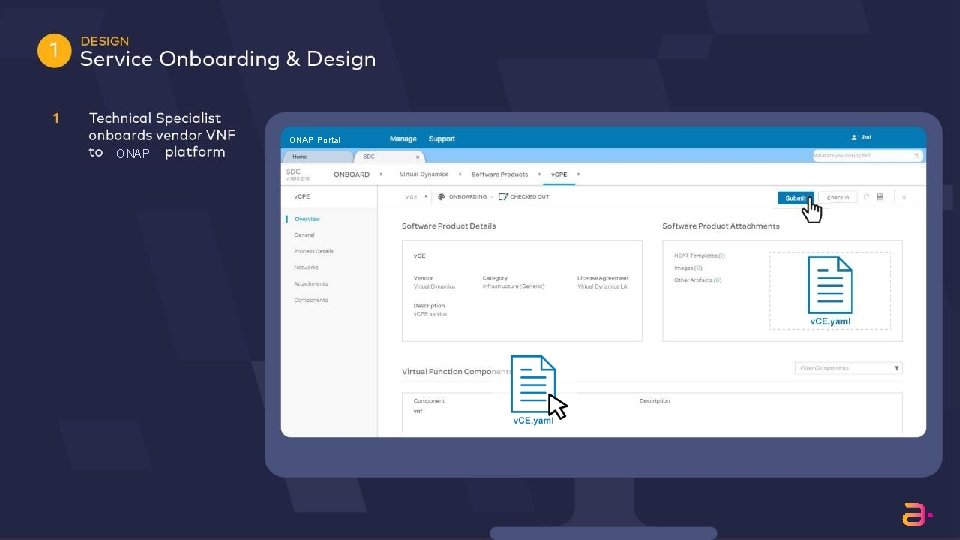Select Attachments in the sidebar
The width and height of the screenshot is (960, 540).
pos(311,284)
